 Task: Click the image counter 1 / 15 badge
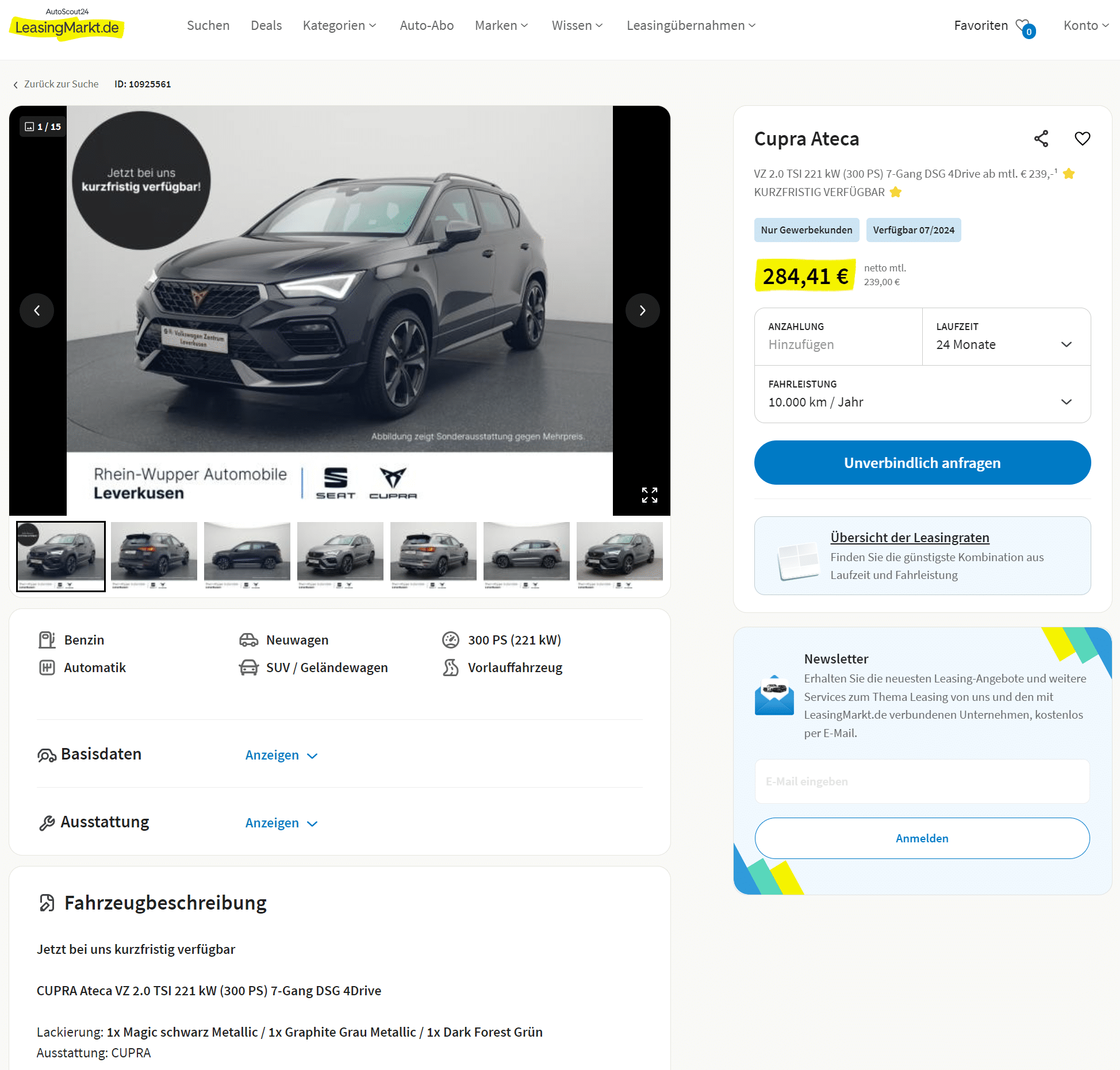[x=43, y=126]
